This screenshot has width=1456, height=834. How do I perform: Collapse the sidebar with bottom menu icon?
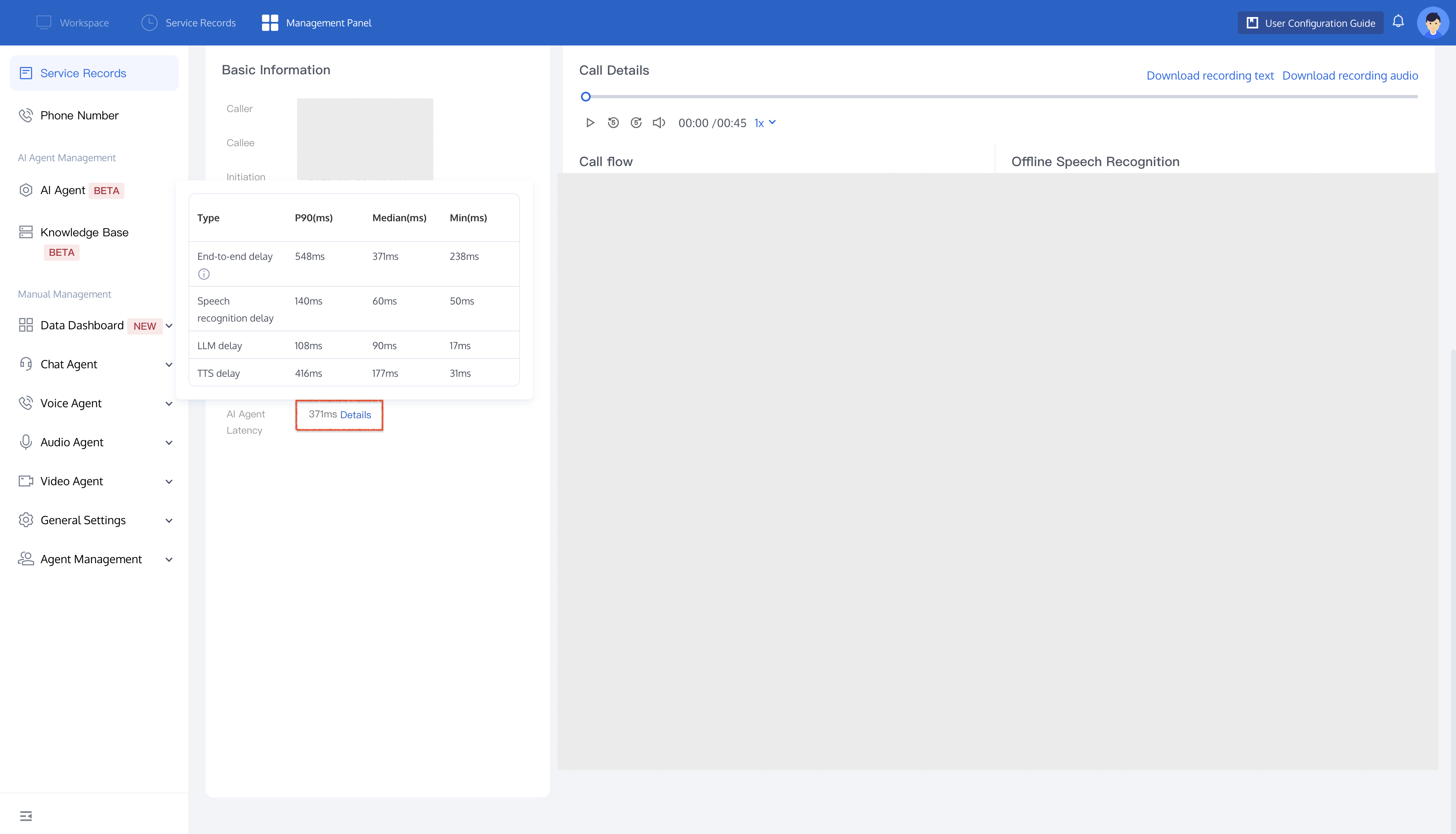click(26, 816)
